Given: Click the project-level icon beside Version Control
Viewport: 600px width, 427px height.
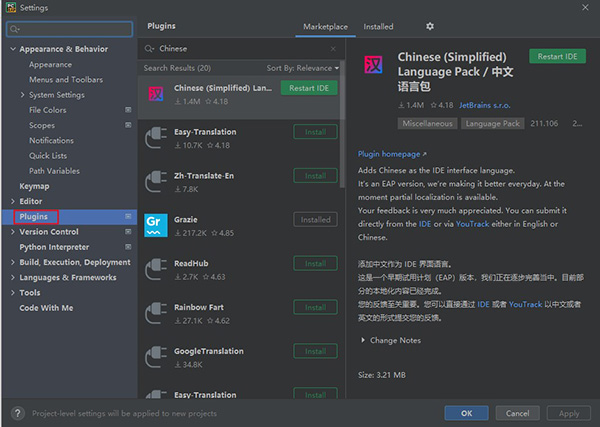Looking at the screenshot, I should [x=128, y=231].
